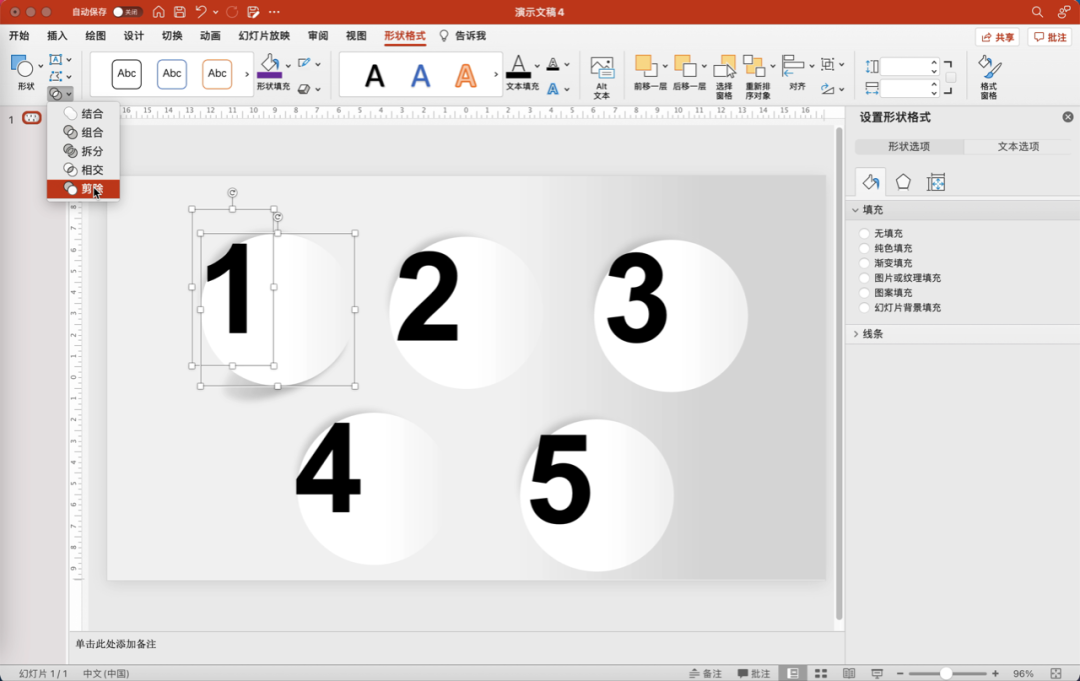Click the Redo icon in title bar
Image resolution: width=1080 pixels, height=681 pixels.
tap(232, 12)
